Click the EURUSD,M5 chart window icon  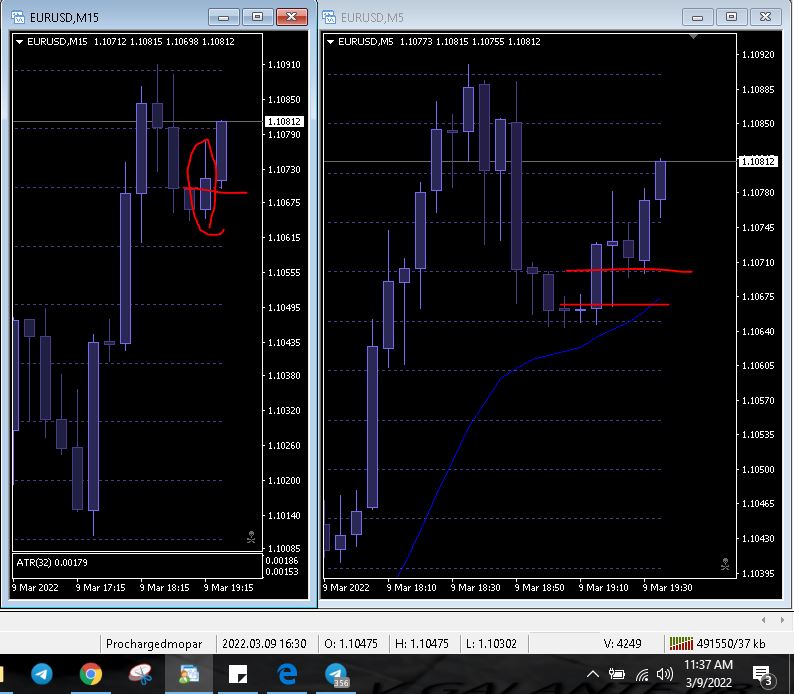[329, 17]
